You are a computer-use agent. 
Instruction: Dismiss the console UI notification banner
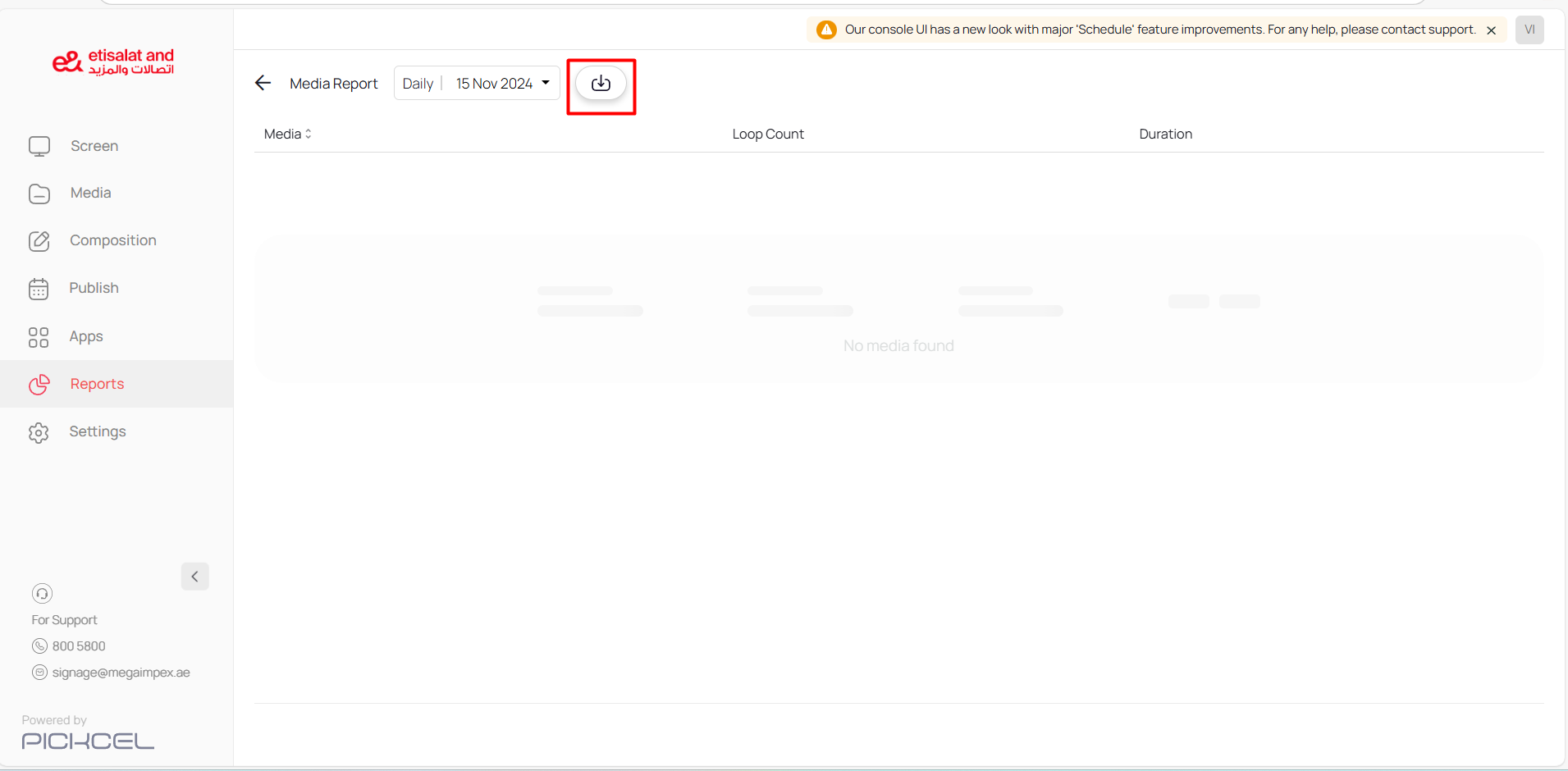click(1491, 30)
